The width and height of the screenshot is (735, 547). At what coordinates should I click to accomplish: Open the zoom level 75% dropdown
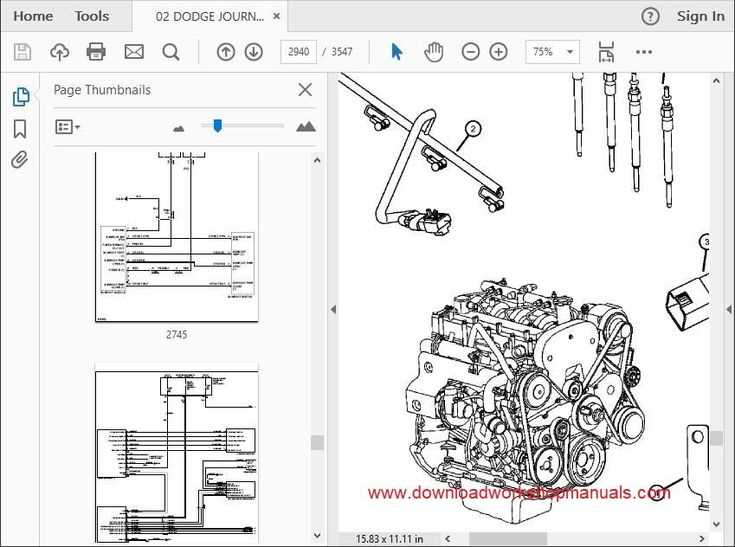coord(552,52)
